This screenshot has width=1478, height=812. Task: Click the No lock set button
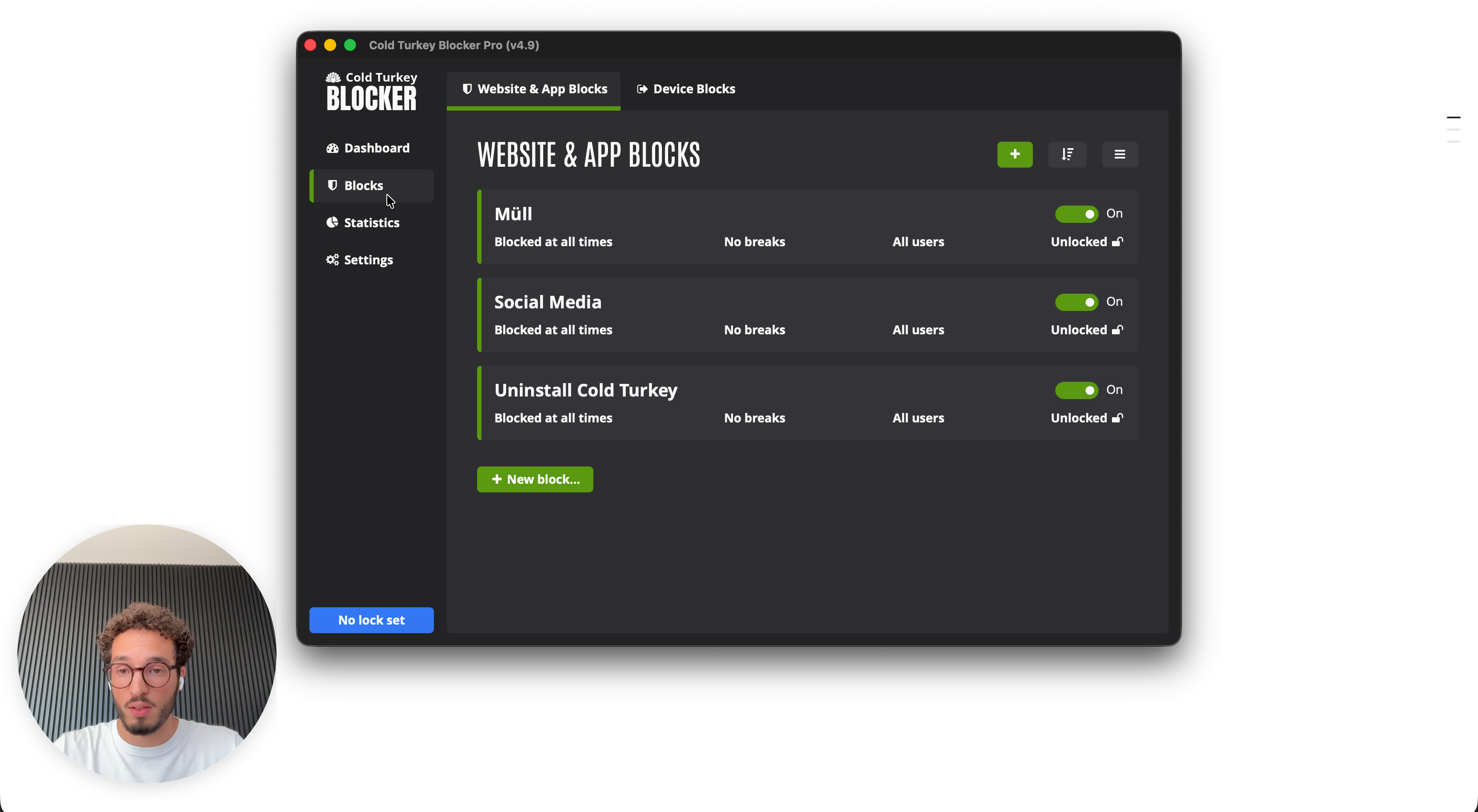tap(371, 620)
